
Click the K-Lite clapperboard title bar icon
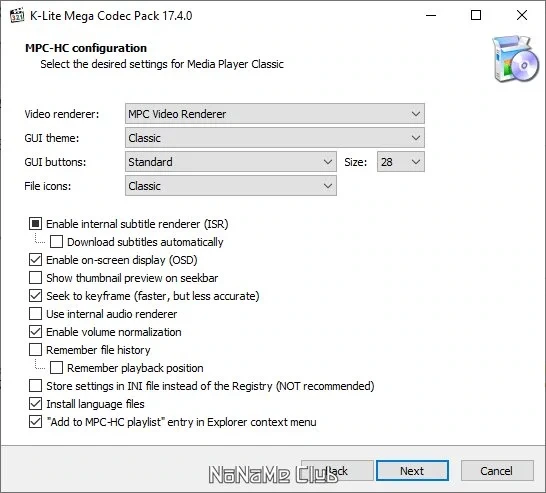click(17, 16)
